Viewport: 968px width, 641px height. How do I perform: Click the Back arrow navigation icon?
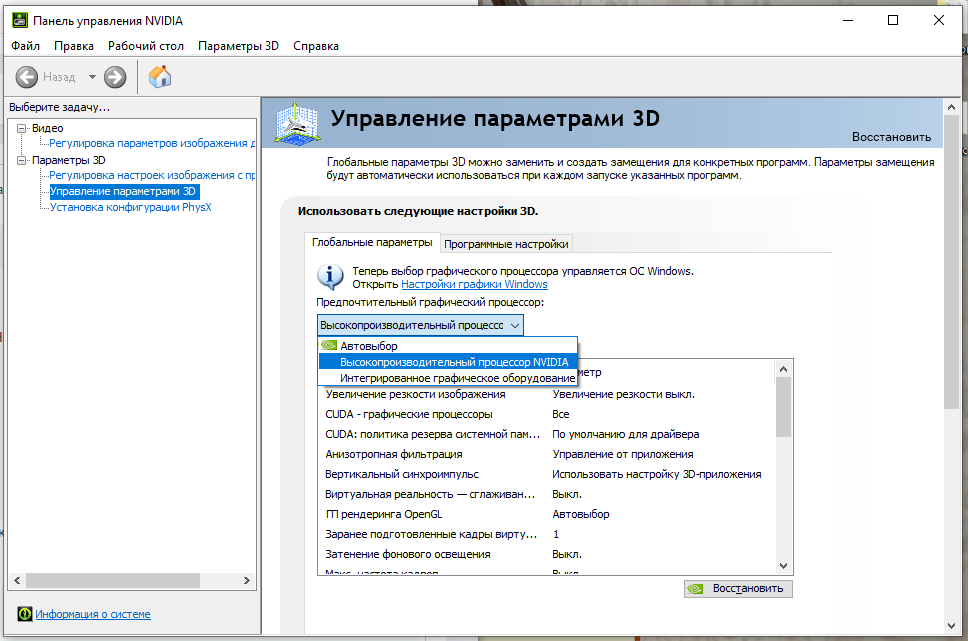tap(27, 77)
